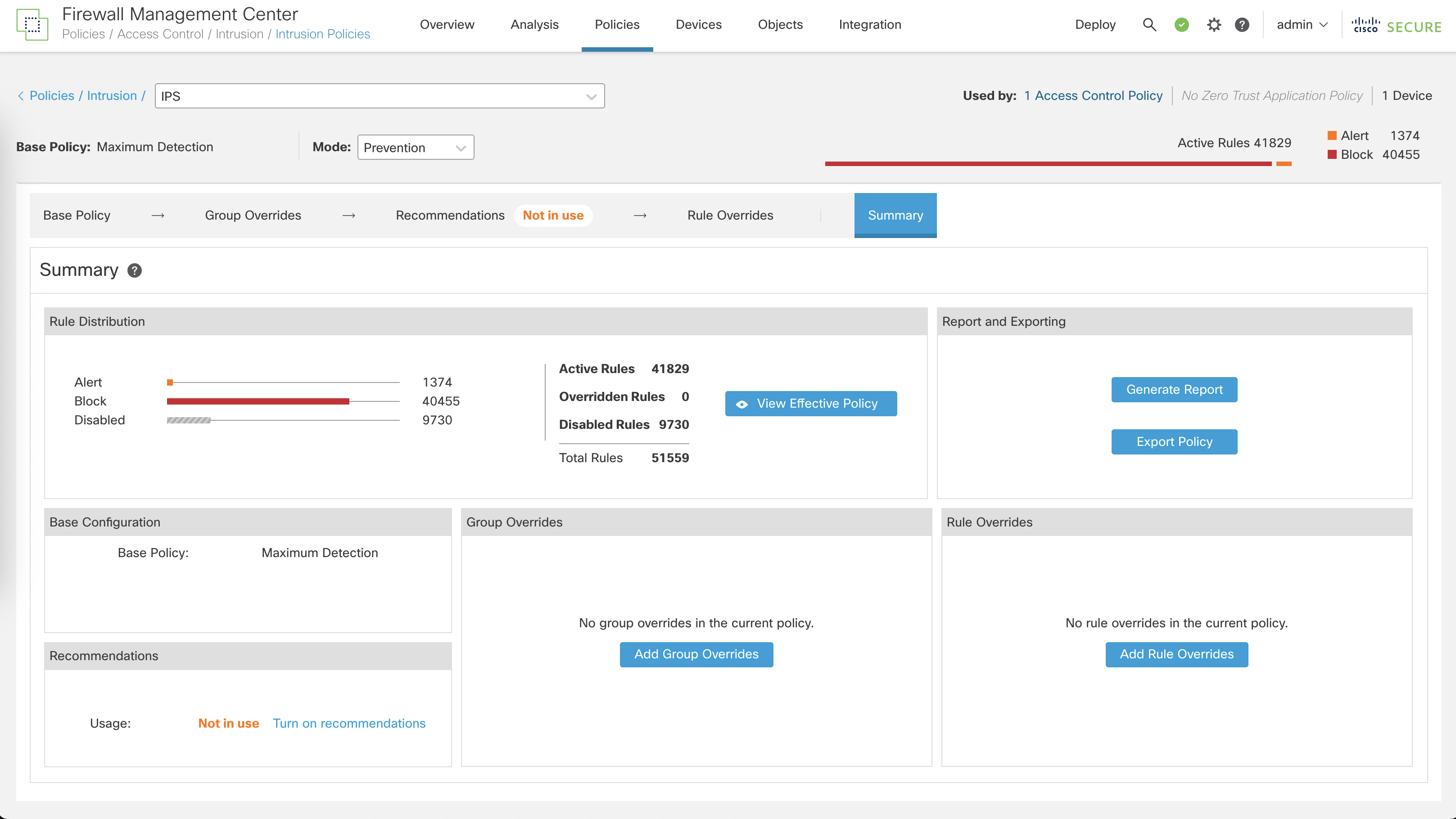Click the help icon beside Summary heading
Image resolution: width=1456 pixels, height=819 pixels.
coord(135,270)
